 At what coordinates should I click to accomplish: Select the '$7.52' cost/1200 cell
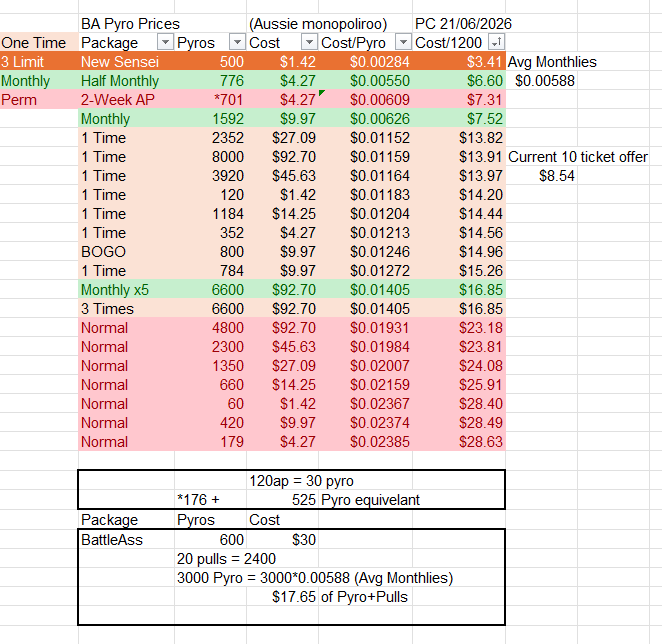click(459, 119)
